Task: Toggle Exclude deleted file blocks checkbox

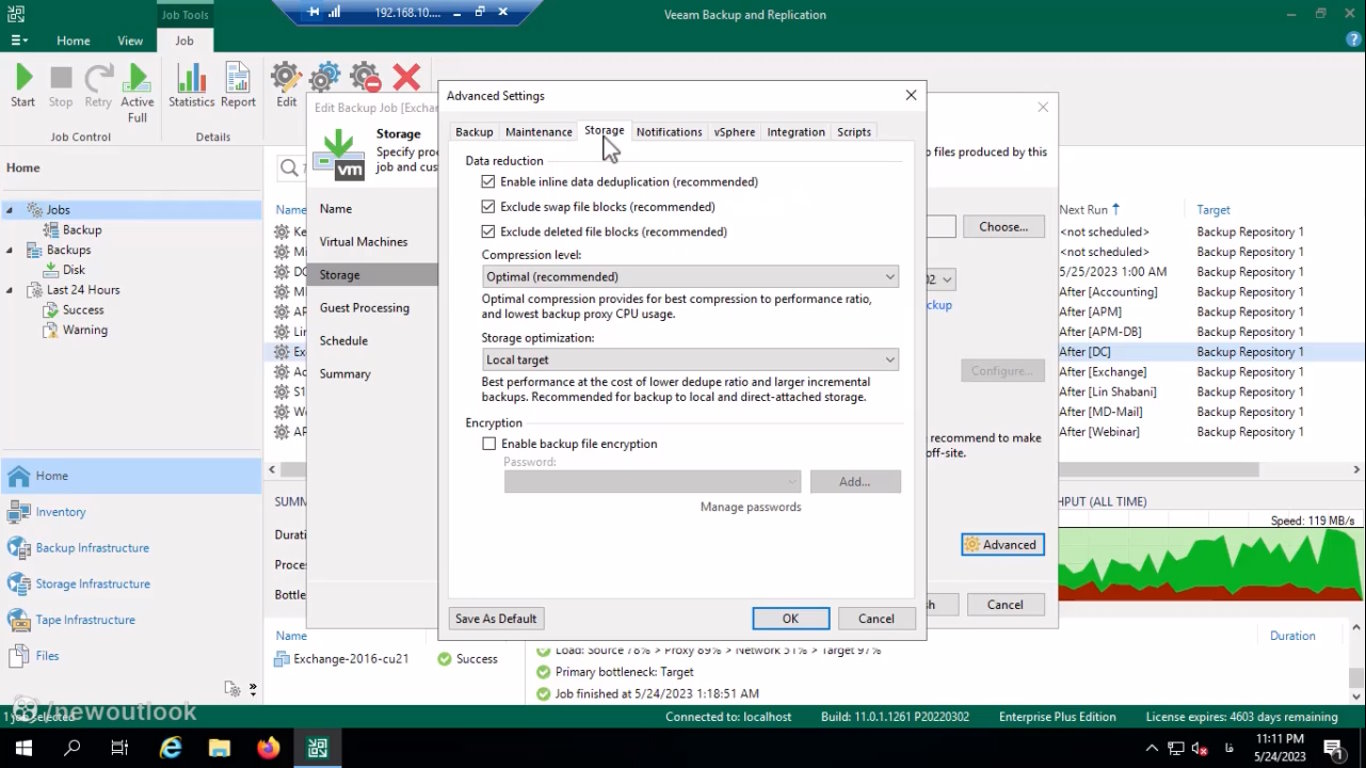Action: tap(488, 232)
